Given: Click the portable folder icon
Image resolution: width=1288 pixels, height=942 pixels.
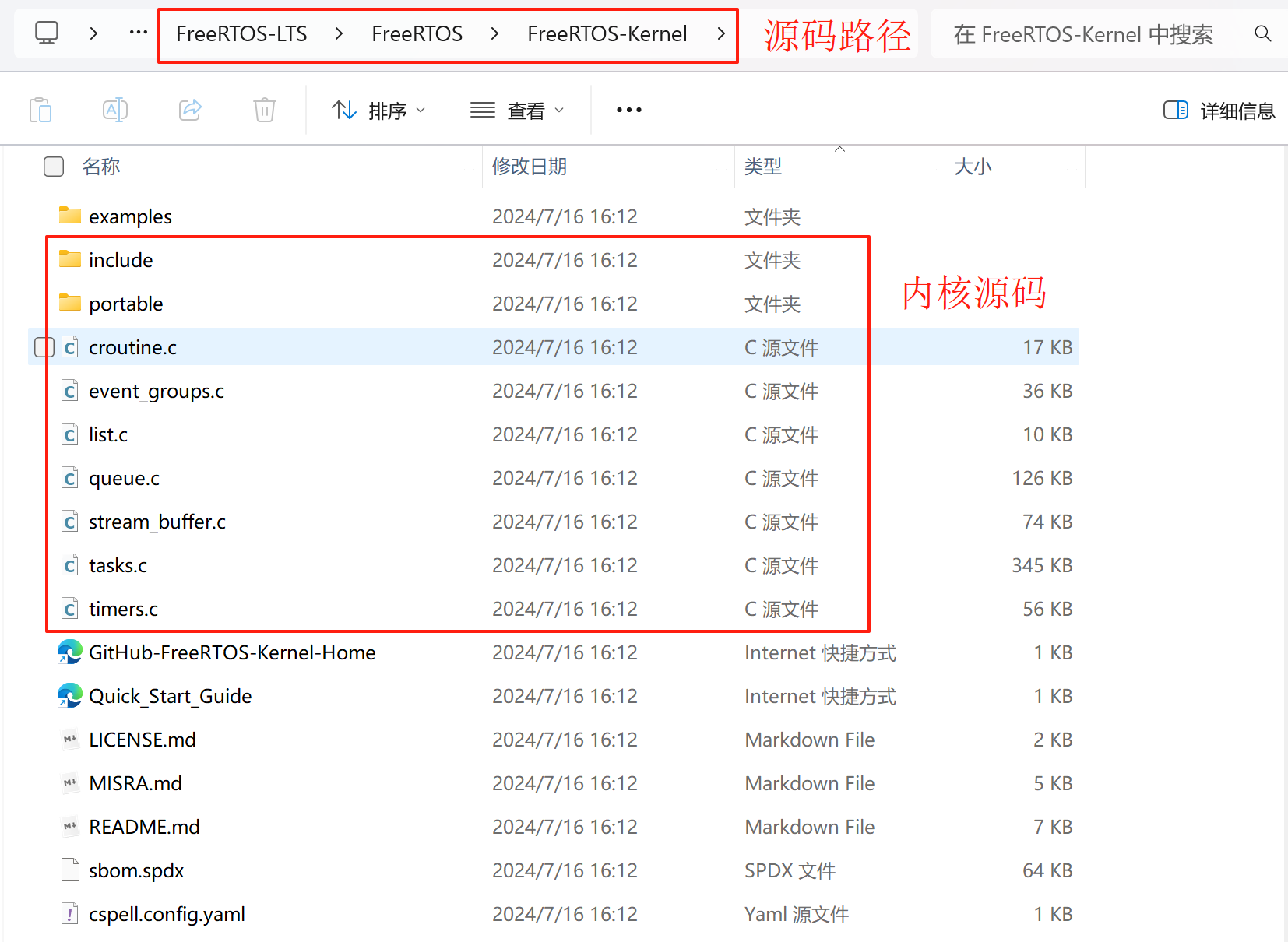Looking at the screenshot, I should (x=70, y=302).
